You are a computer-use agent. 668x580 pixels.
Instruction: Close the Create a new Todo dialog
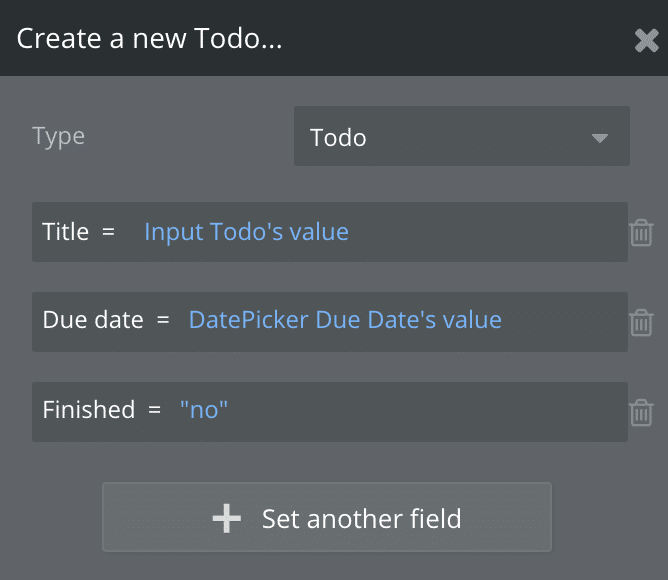(646, 40)
